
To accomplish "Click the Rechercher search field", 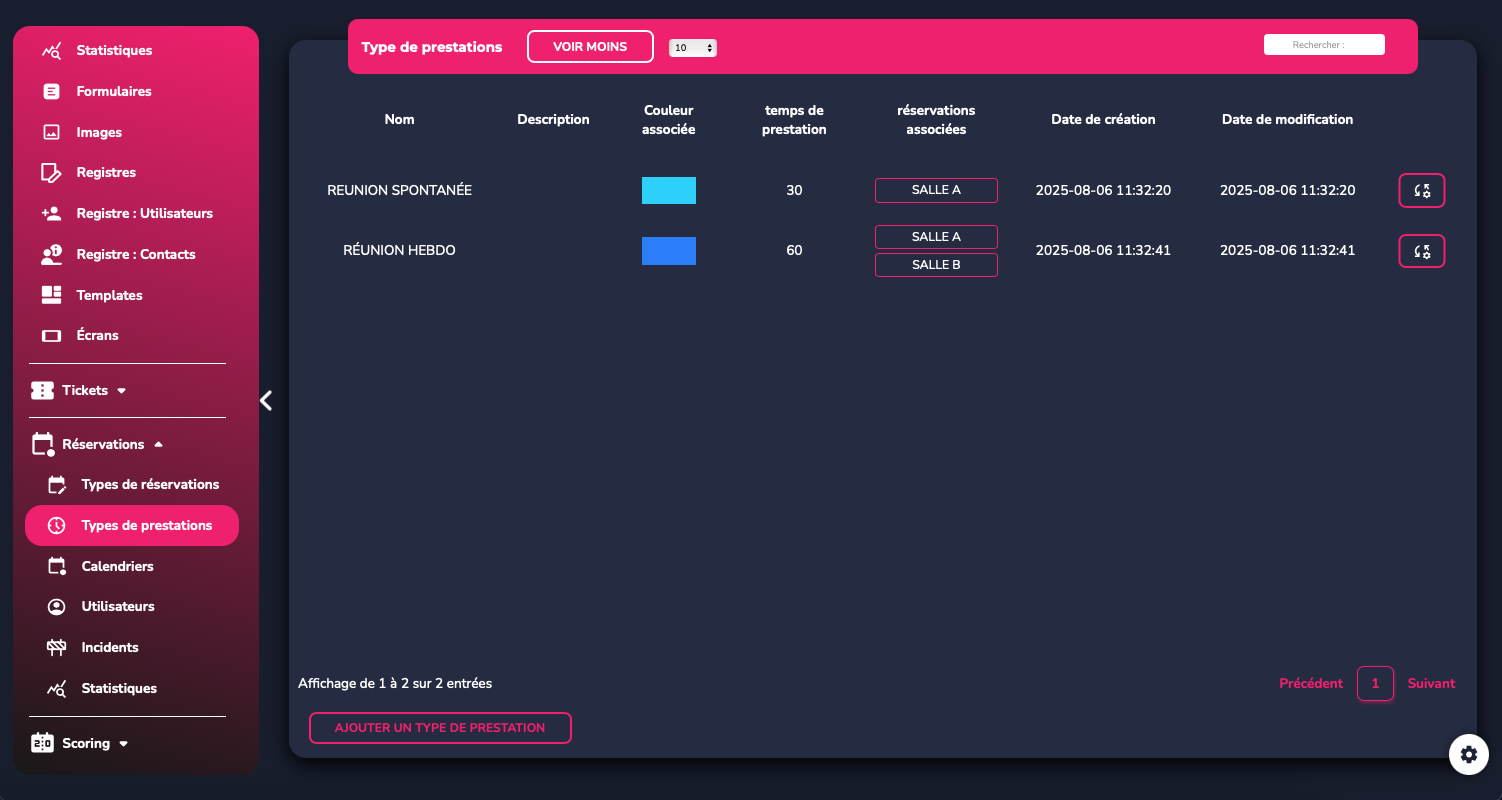I will (x=1324, y=45).
